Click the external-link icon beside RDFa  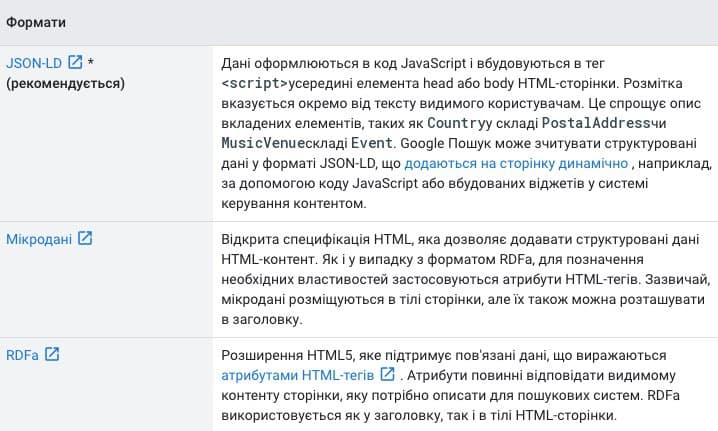[52, 354]
